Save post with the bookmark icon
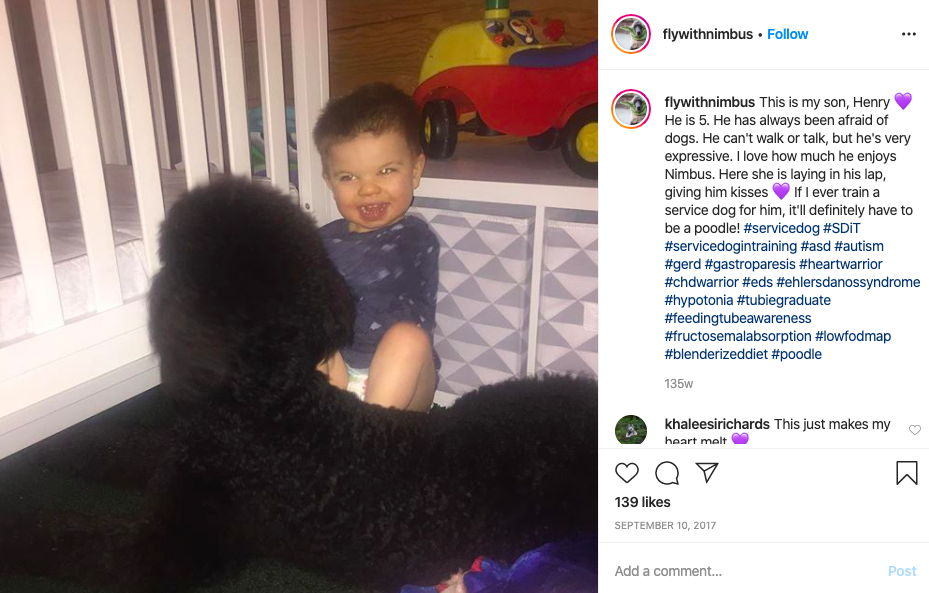929x593 pixels. click(906, 473)
